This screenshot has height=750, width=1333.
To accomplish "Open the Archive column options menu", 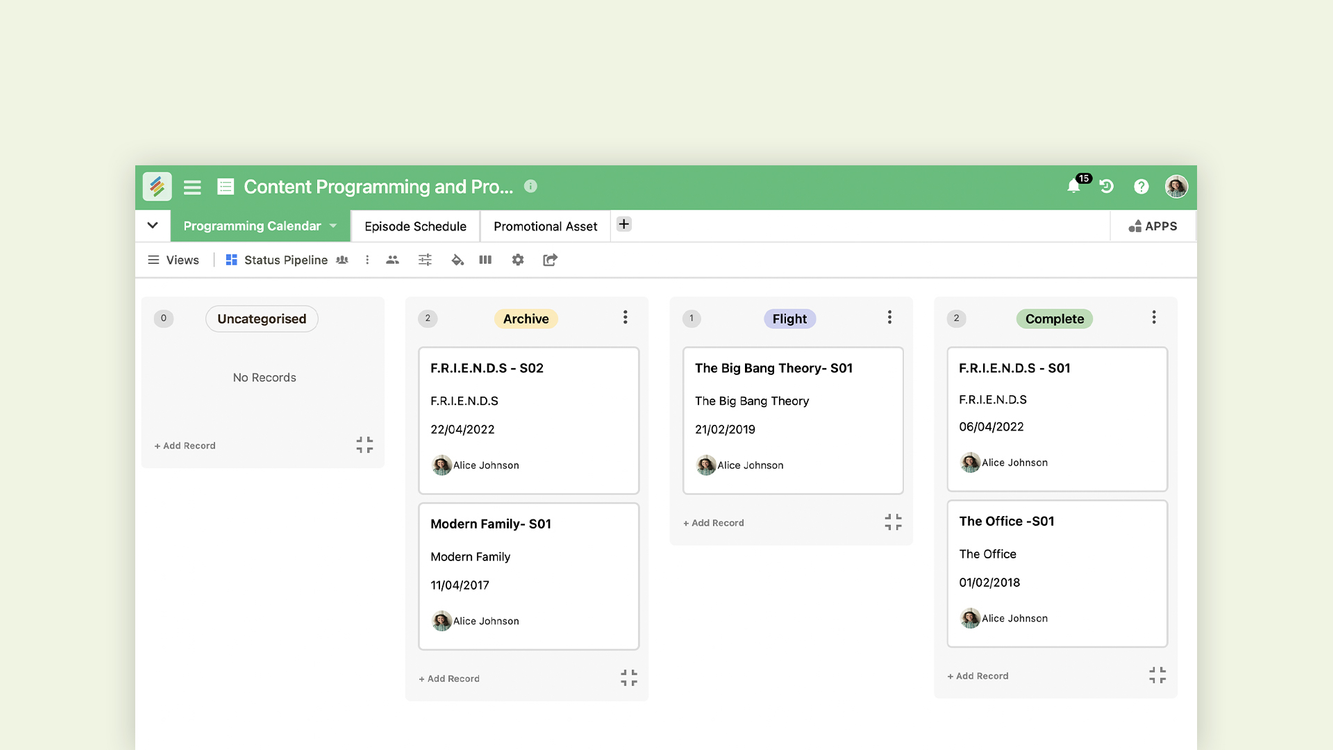I will click(x=625, y=318).
